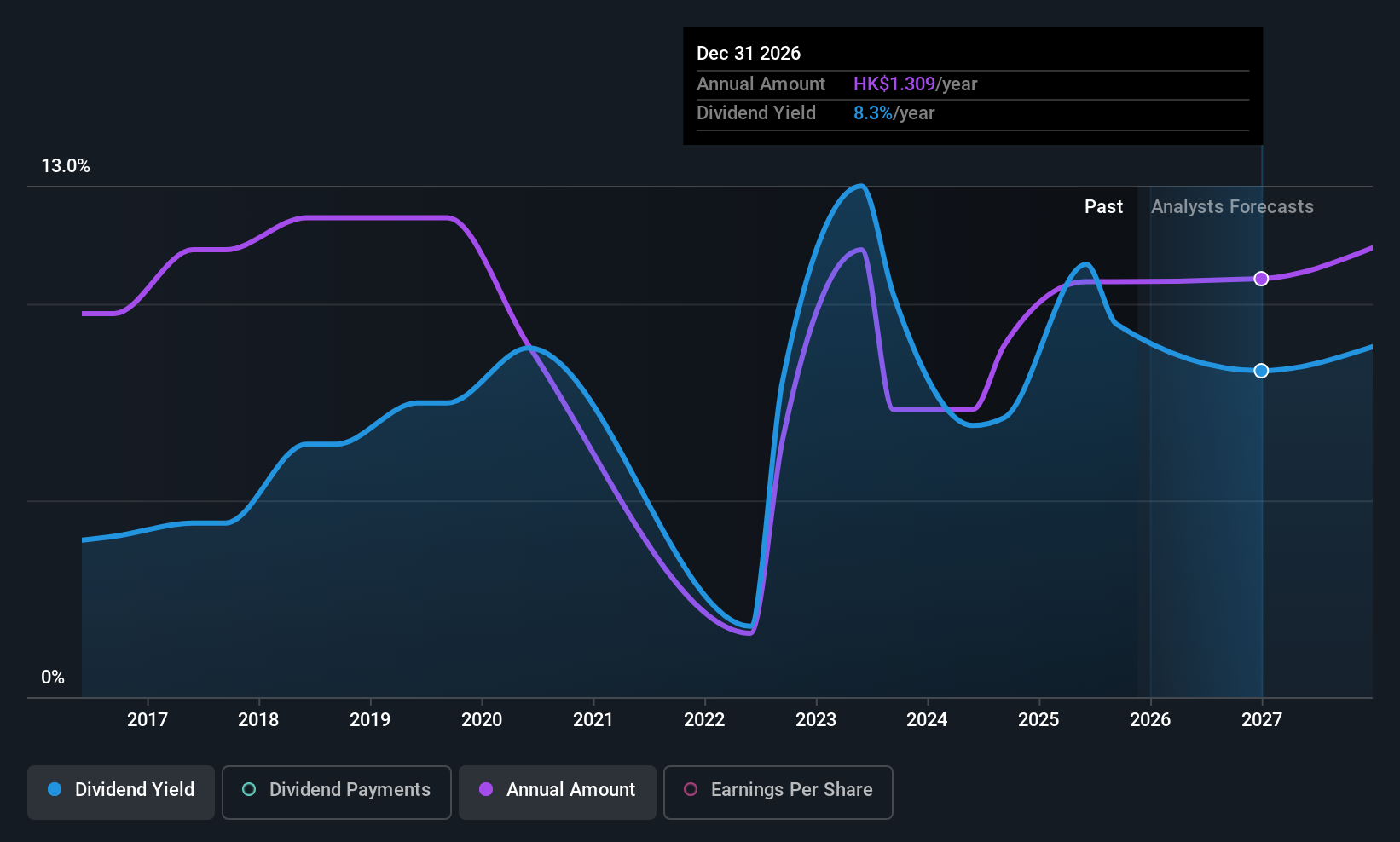Screen dimensions: 1400x842
Task: Click the 2027 year label on the axis
Action: [1262, 719]
